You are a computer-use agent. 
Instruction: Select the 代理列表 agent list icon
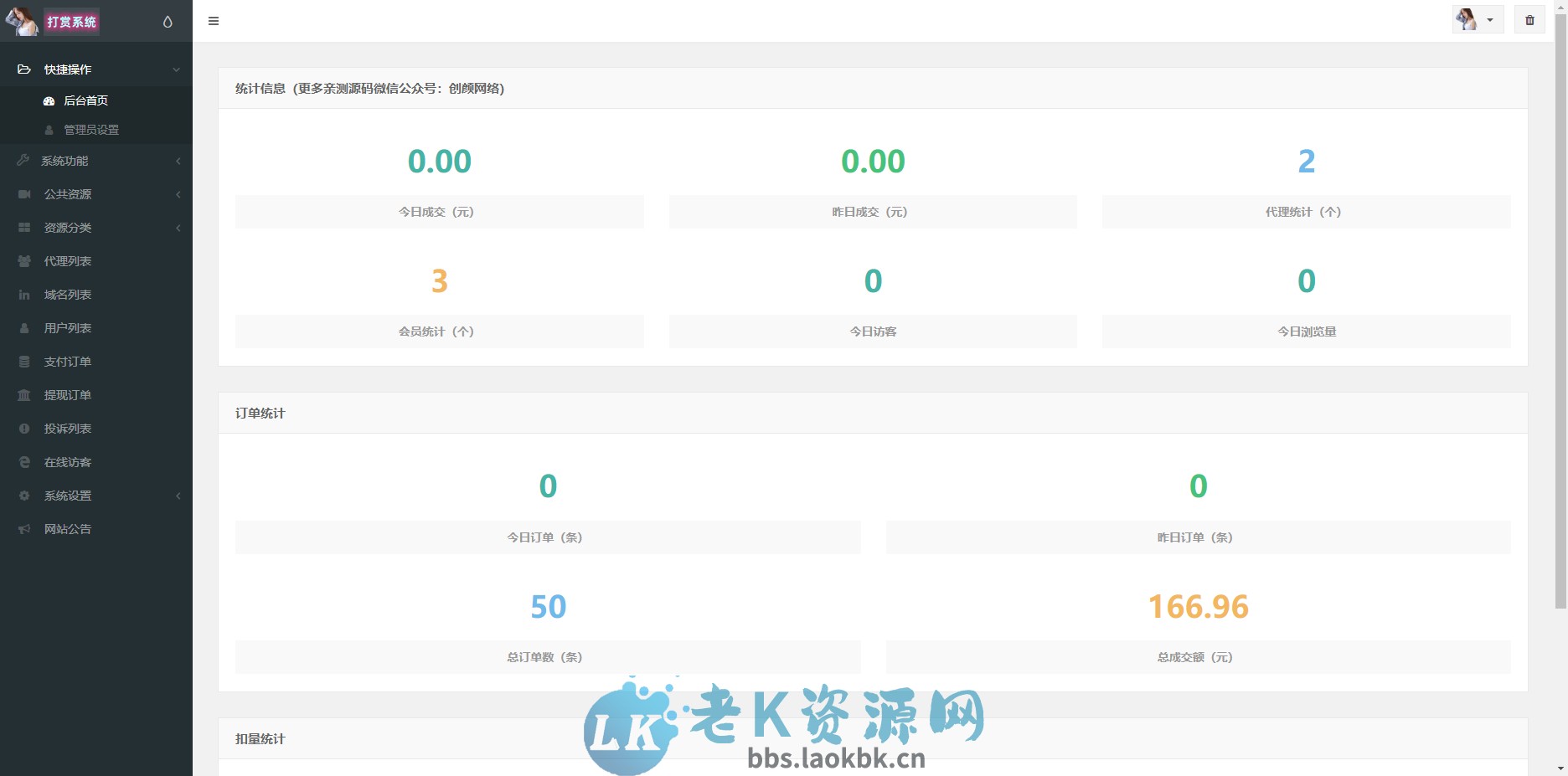click(x=23, y=260)
